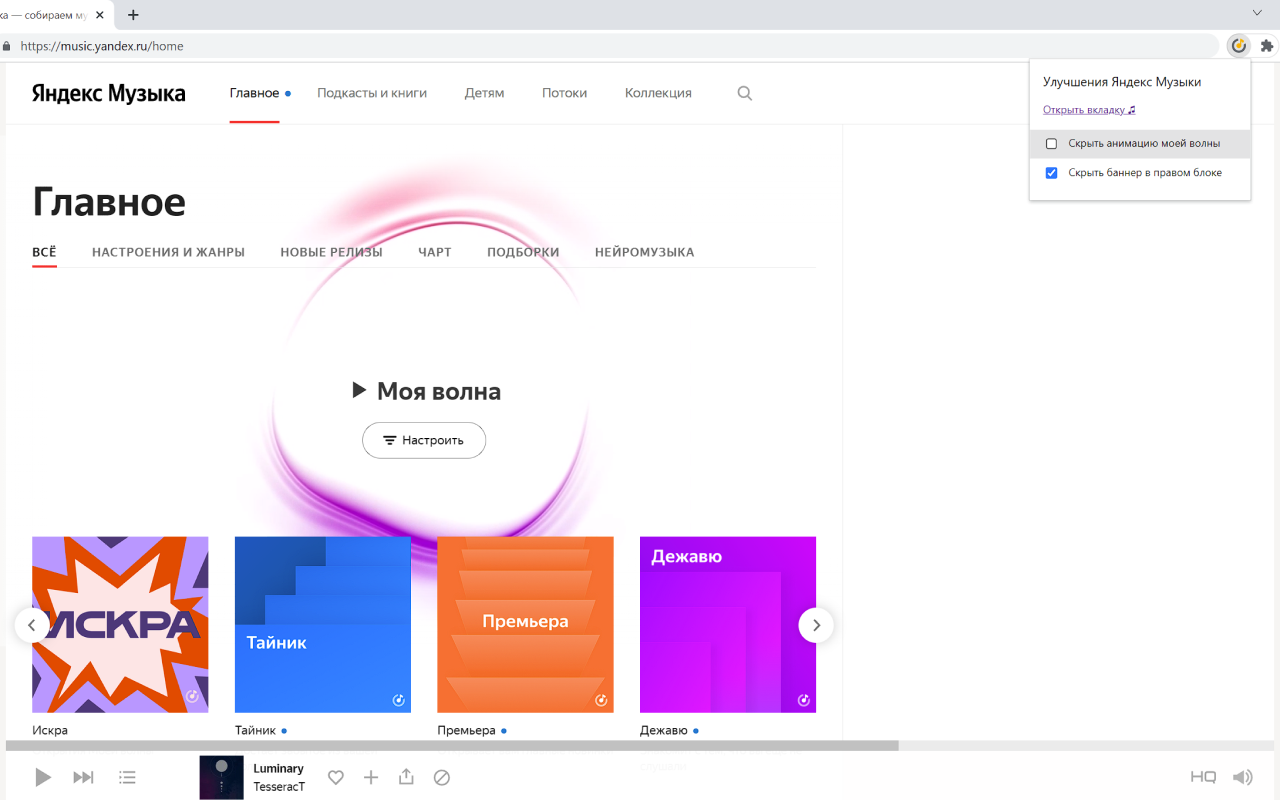Screen dimensions: 1280x800
Task: Click the site lock icon in address bar
Action: click(x=6, y=46)
